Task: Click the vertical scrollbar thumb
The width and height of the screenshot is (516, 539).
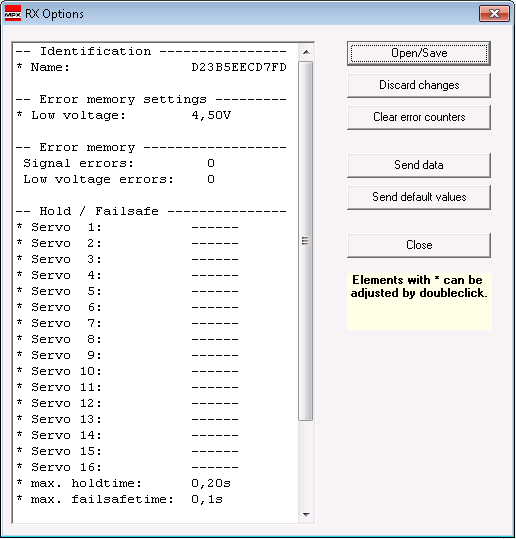Action: [x=306, y=241]
